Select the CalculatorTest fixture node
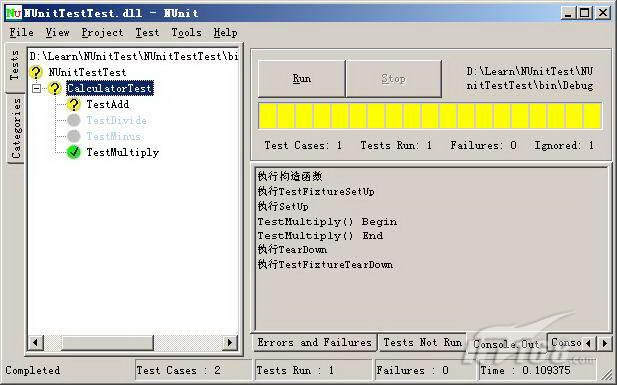Viewport: 617px width, 385px height. [109, 88]
